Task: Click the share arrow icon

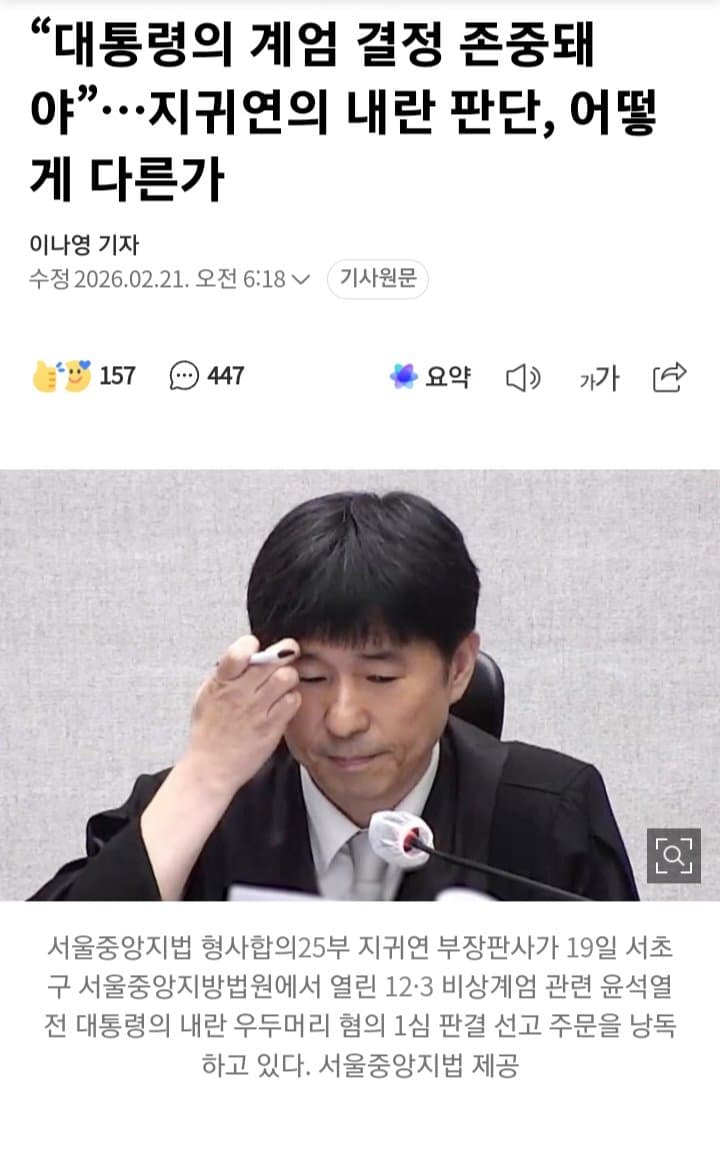Action: [669, 377]
